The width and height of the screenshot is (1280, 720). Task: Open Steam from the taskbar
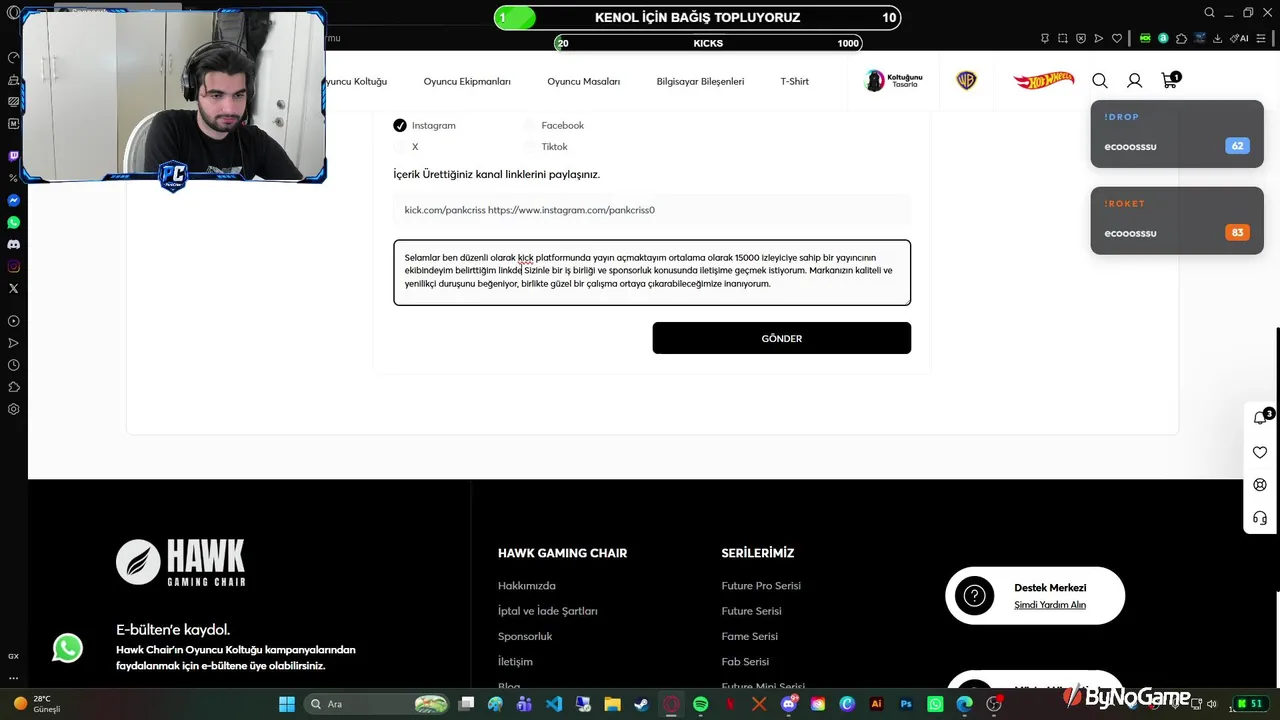coord(642,704)
